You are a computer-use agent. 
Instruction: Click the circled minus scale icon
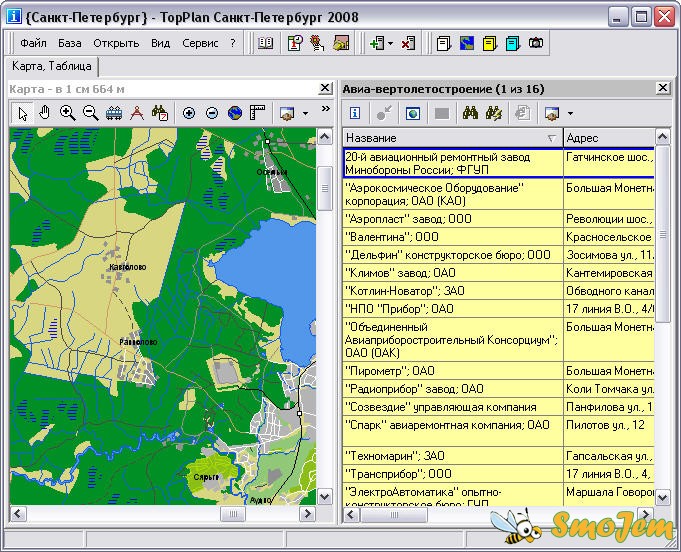pyautogui.click(x=212, y=113)
